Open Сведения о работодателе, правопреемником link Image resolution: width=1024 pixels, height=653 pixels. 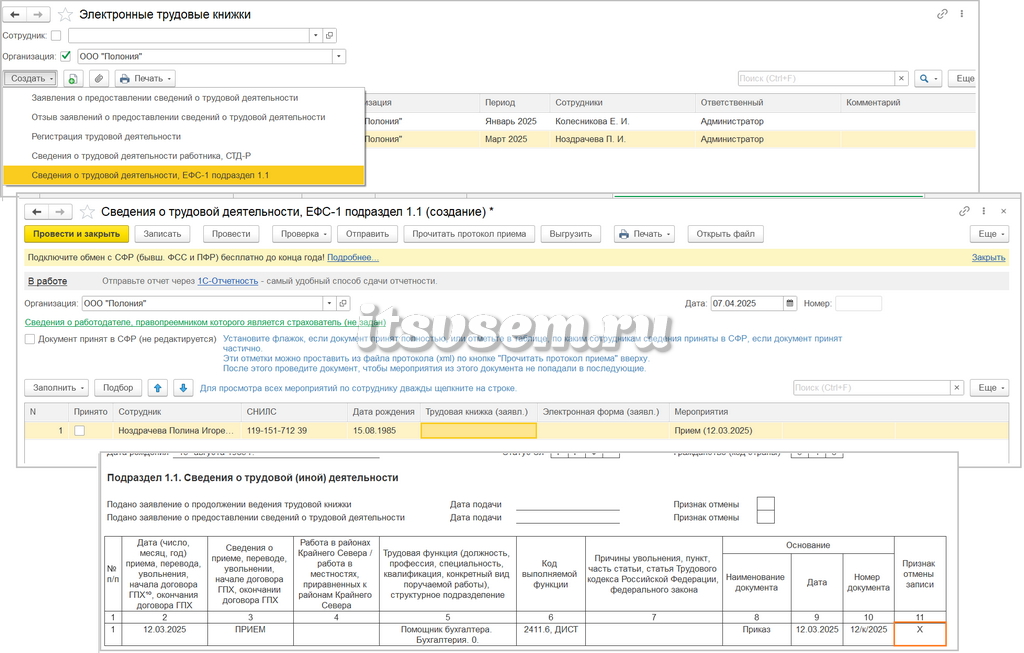(x=205, y=322)
